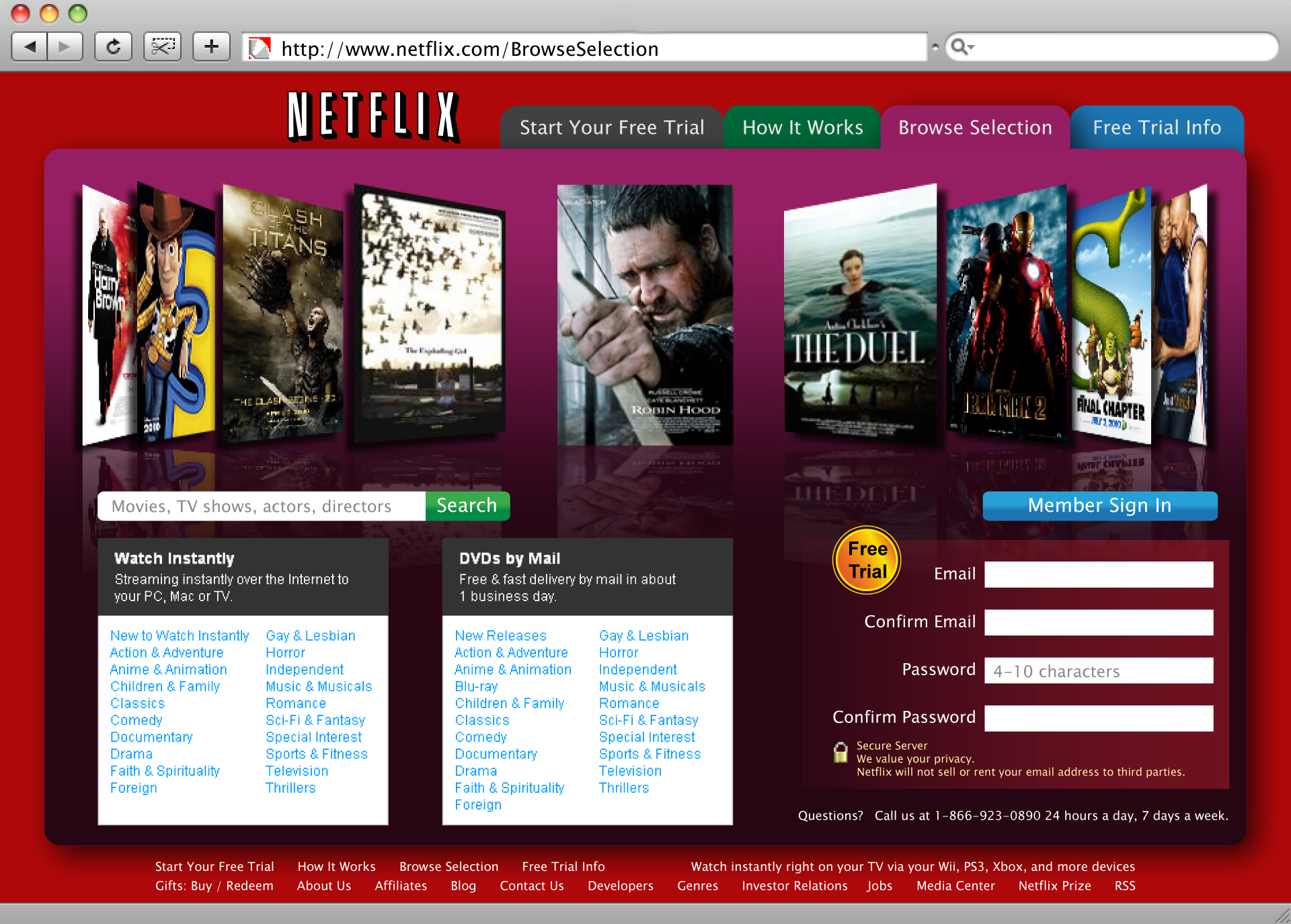Viewport: 1291px width, 924px height.
Task: Open the Free Trial Info tab
Action: click(x=1157, y=128)
